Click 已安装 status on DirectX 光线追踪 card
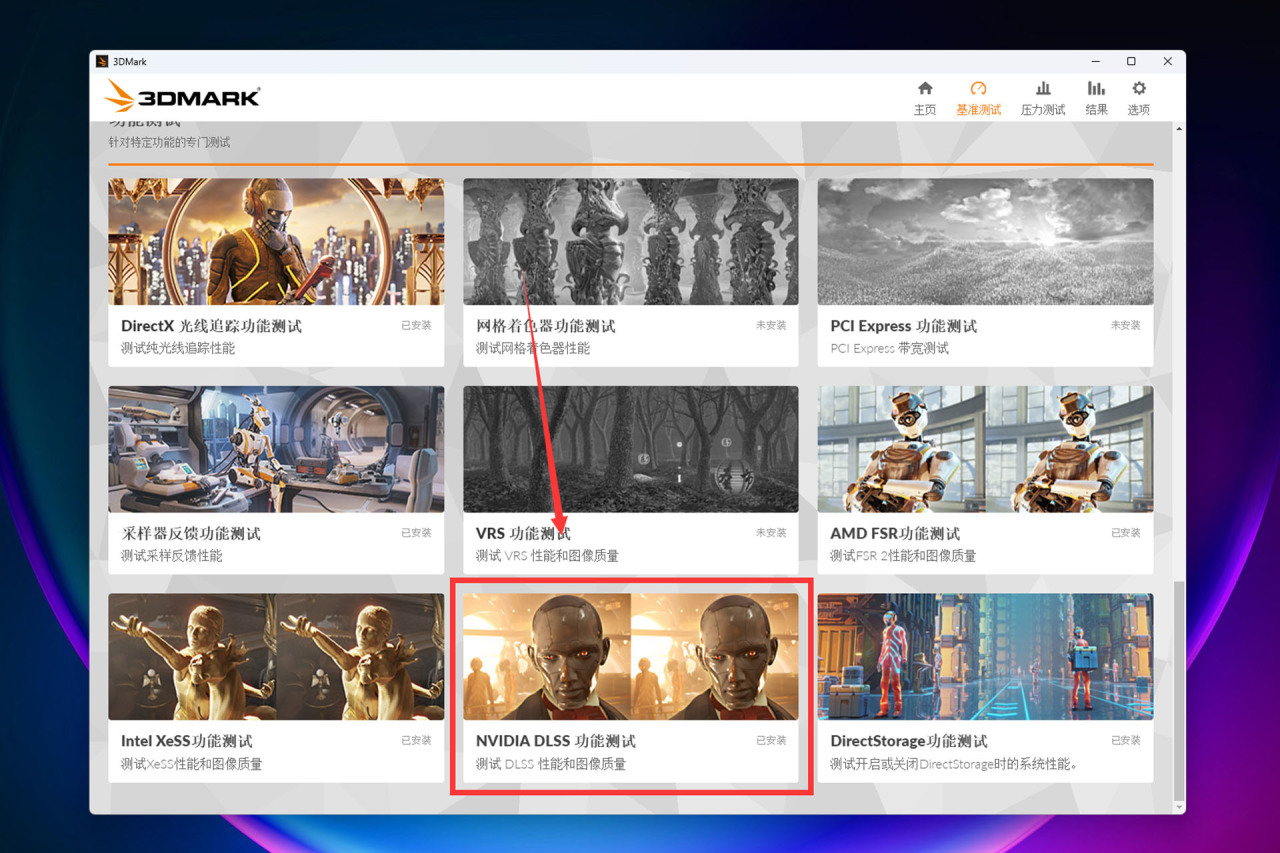Screen dimensions: 1280x853 tap(416, 325)
